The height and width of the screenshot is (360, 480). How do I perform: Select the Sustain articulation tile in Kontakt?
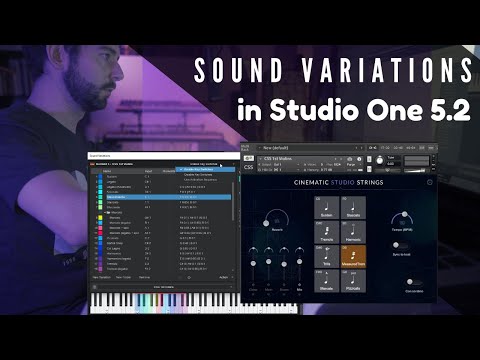coord(326,207)
